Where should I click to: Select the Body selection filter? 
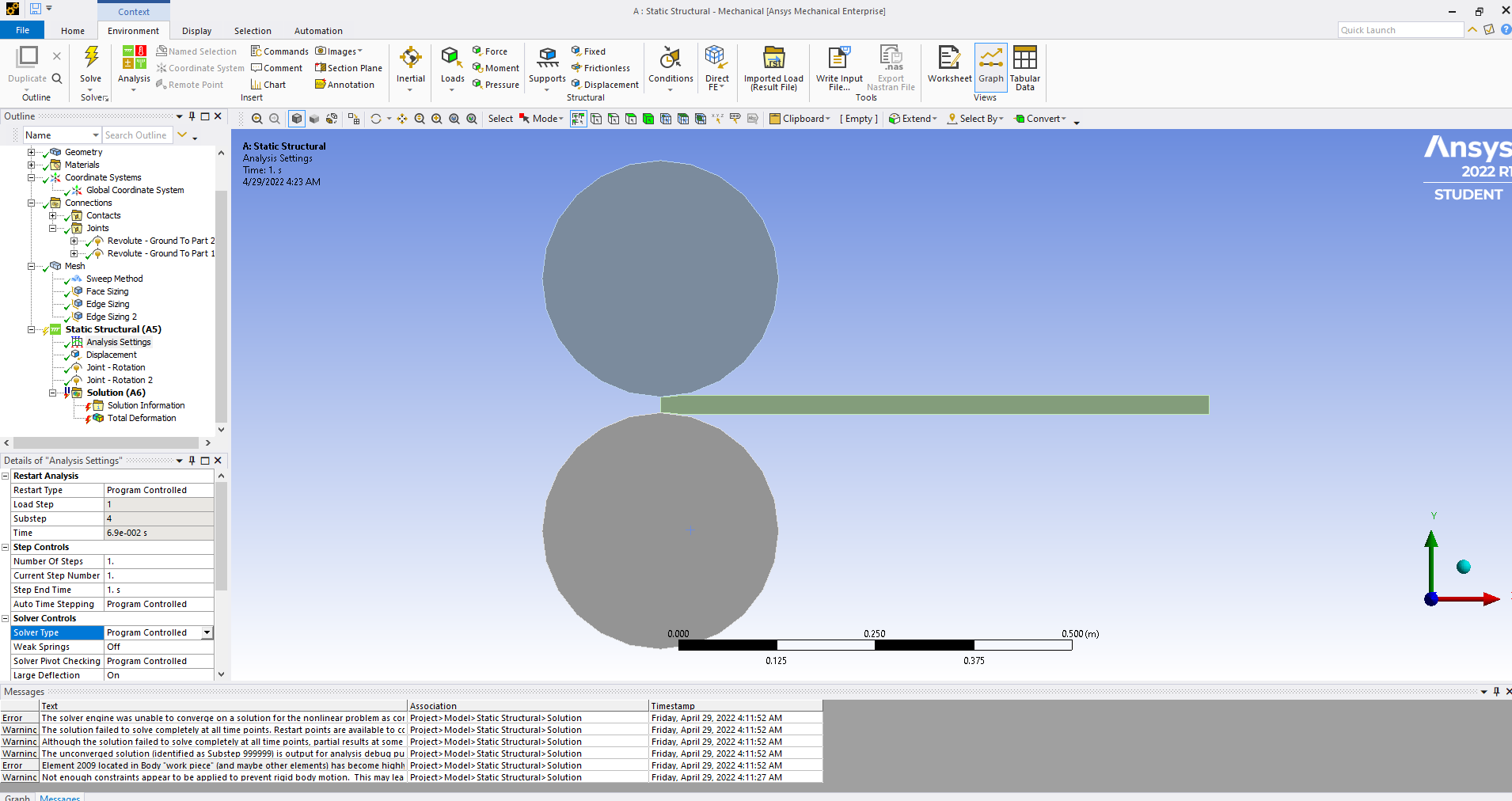click(x=648, y=119)
